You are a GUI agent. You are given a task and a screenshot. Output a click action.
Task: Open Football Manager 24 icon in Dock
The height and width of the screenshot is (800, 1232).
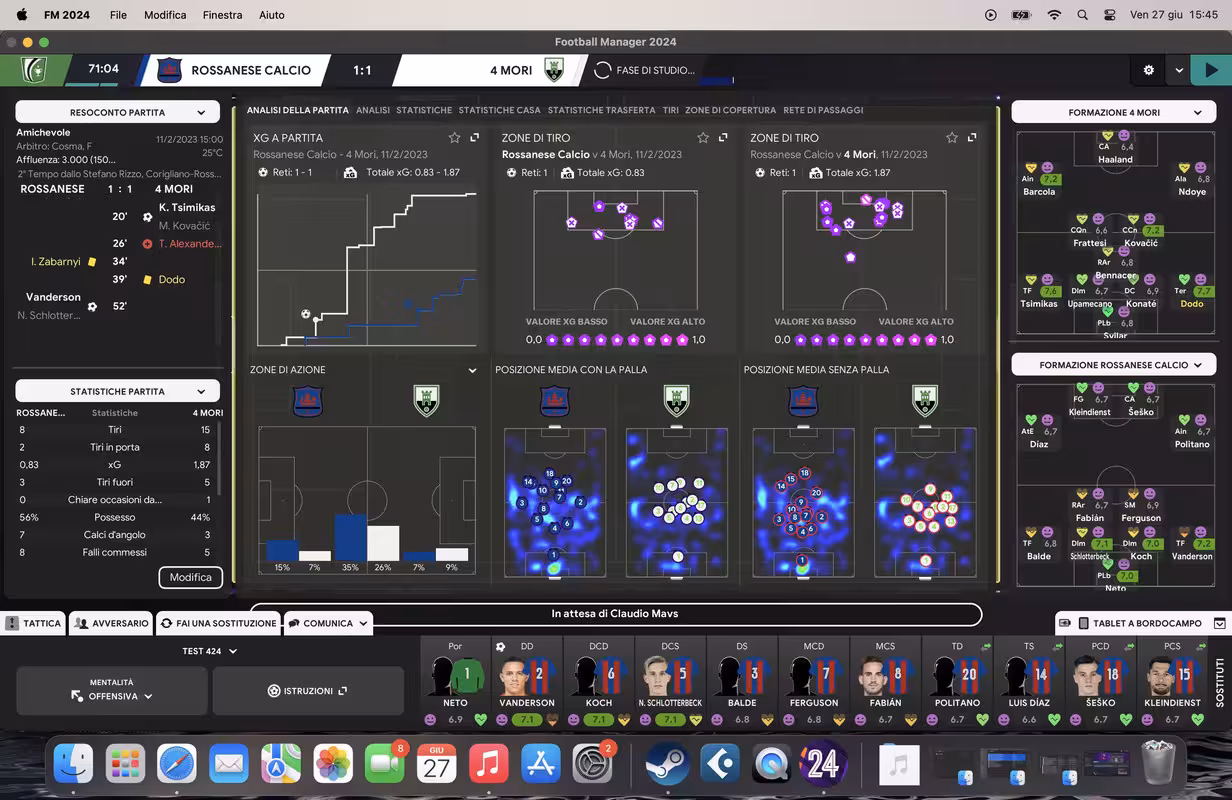pos(822,765)
